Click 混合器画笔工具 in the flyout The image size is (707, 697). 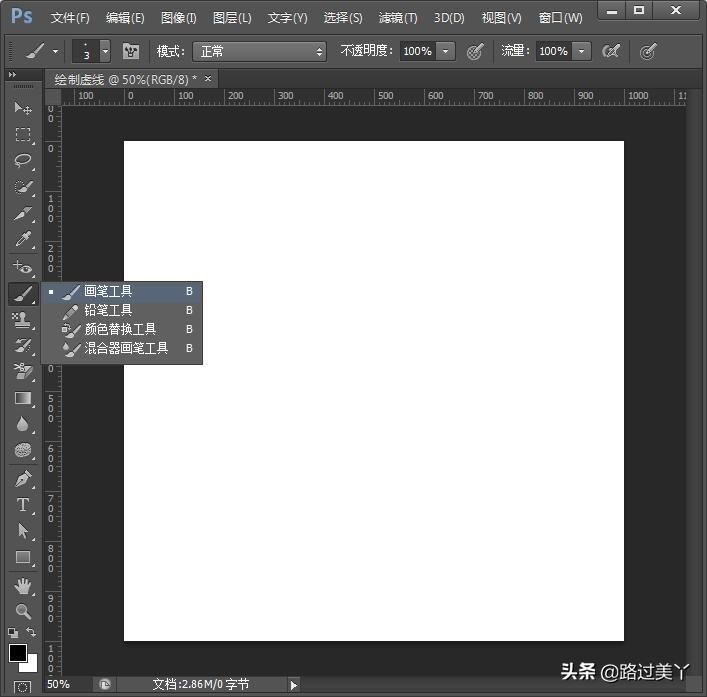click(x=126, y=348)
